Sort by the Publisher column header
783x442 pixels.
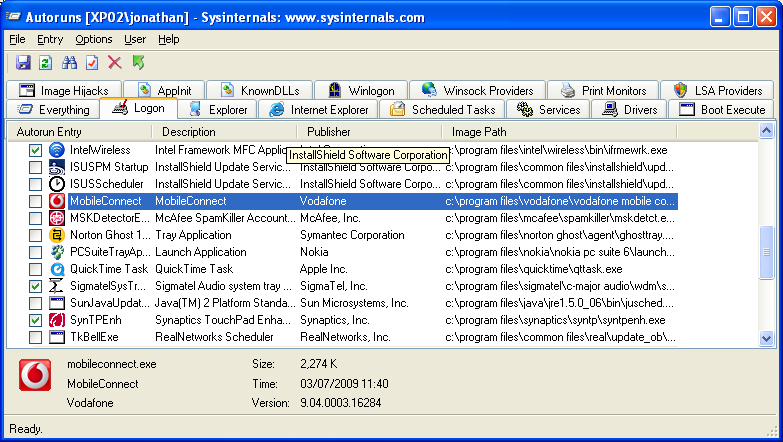(369, 131)
